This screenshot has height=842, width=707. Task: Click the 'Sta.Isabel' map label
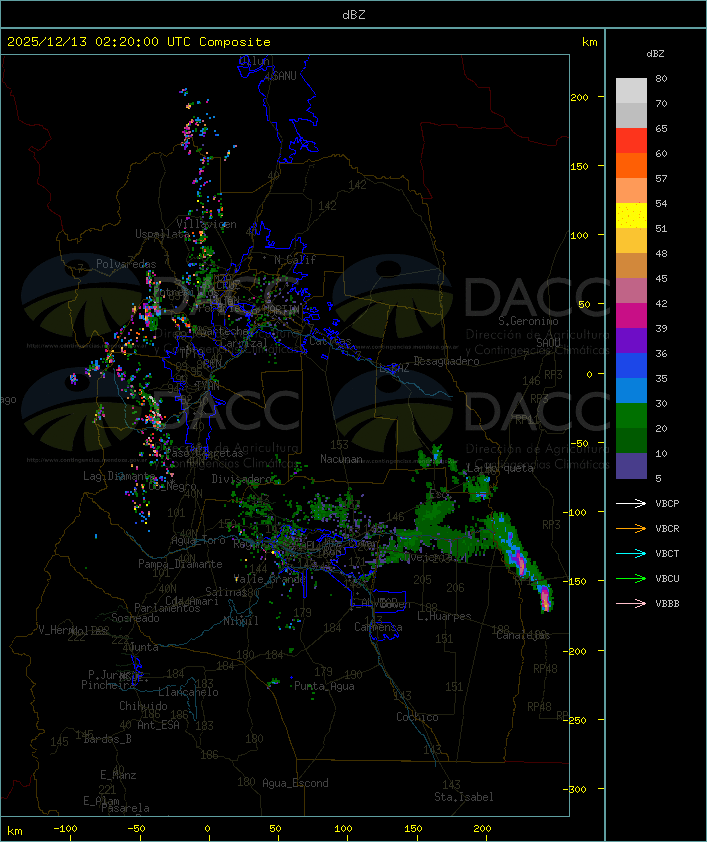point(464,797)
